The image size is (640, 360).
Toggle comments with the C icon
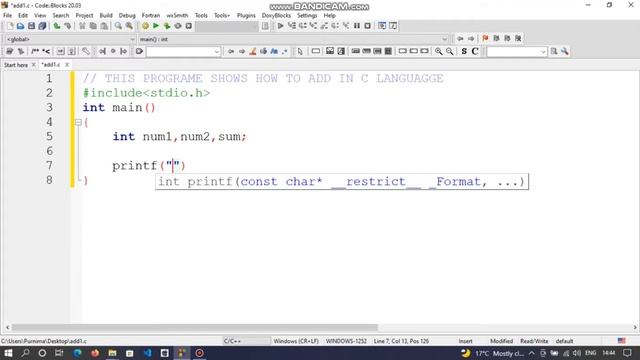(x=475, y=51)
